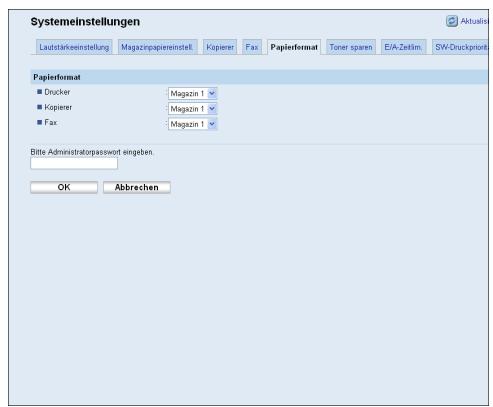Expand the Kopierer Magazin dropdown
Viewport: 493px width, 407px height.
193,109
